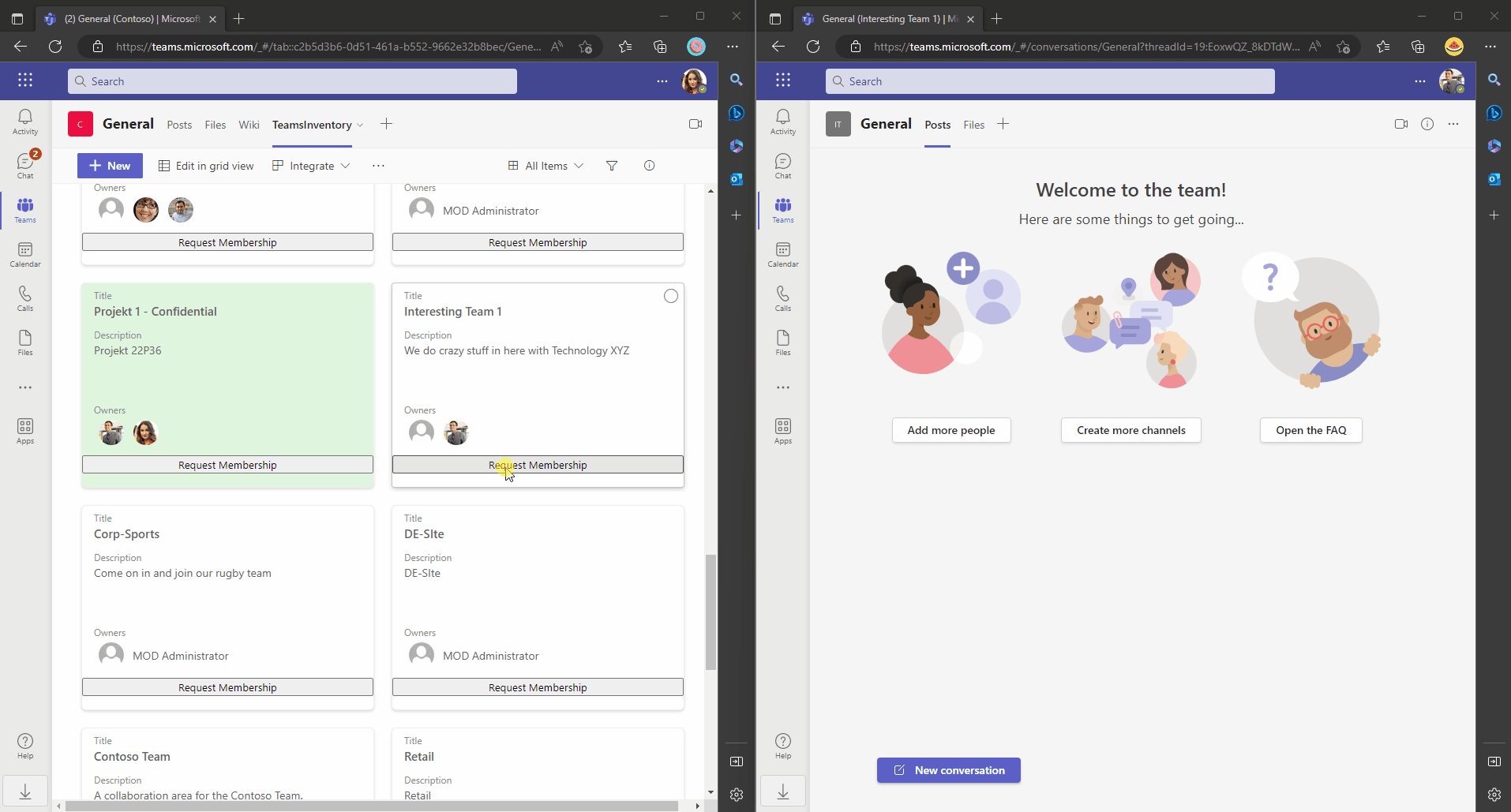Click Edit in grid view
1511x812 pixels.
[206, 166]
